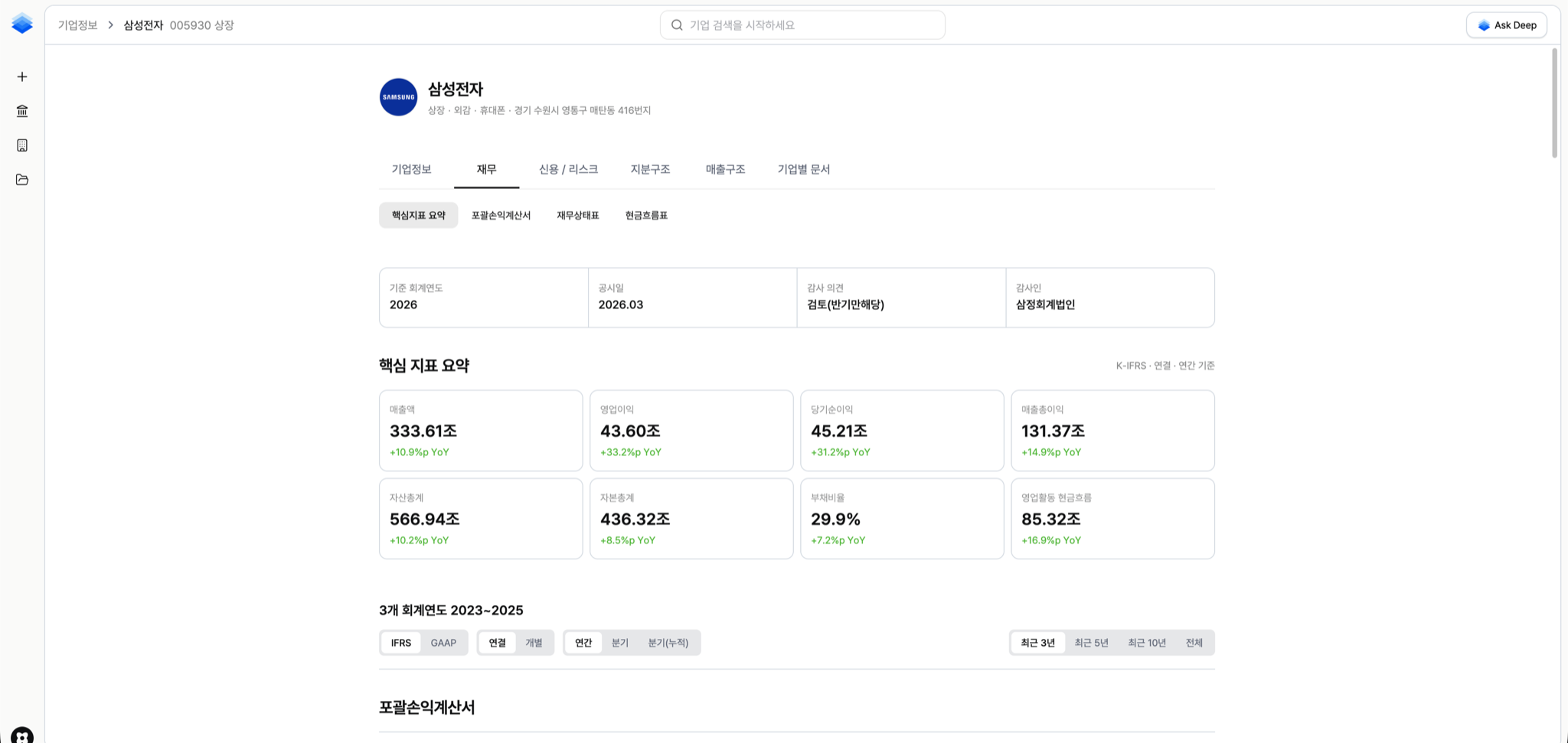Click the Samsung company logo
1568x743 pixels.
[x=398, y=97]
